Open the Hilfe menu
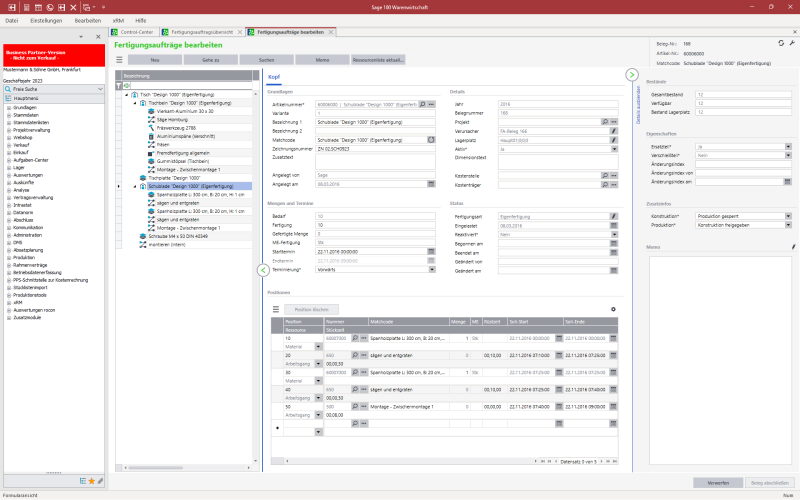The height and width of the screenshot is (500, 800). [x=141, y=21]
